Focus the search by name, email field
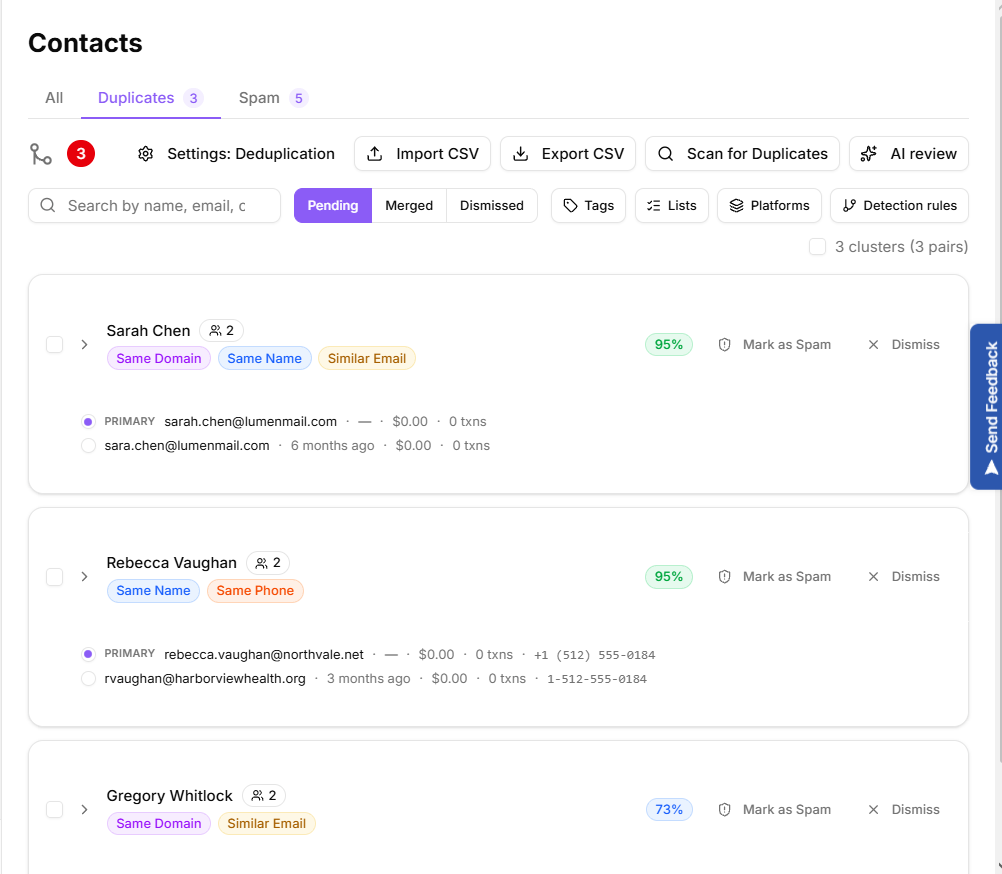Screen dimensions: 1002x874 (155, 206)
